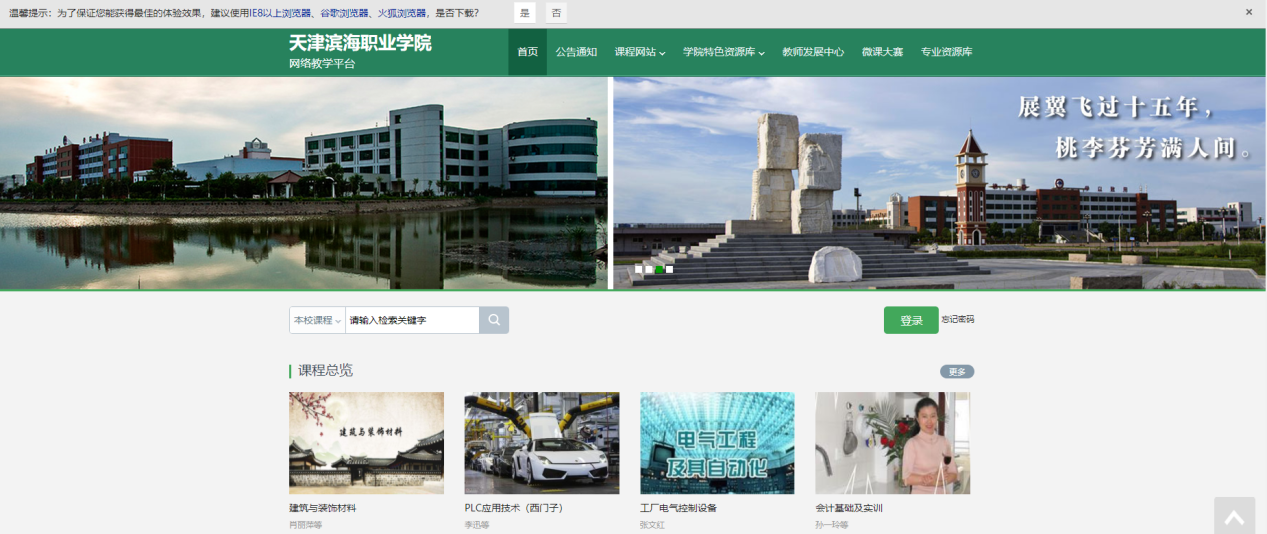
Task: Expand the 学院特色资源库 navigation dropdown
Action: coord(723,52)
